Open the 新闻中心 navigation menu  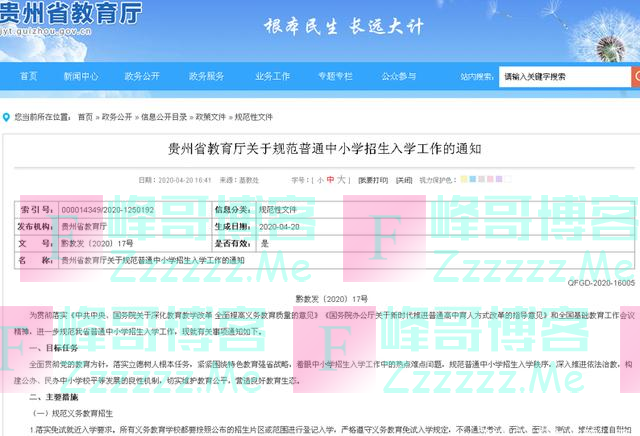point(81,76)
